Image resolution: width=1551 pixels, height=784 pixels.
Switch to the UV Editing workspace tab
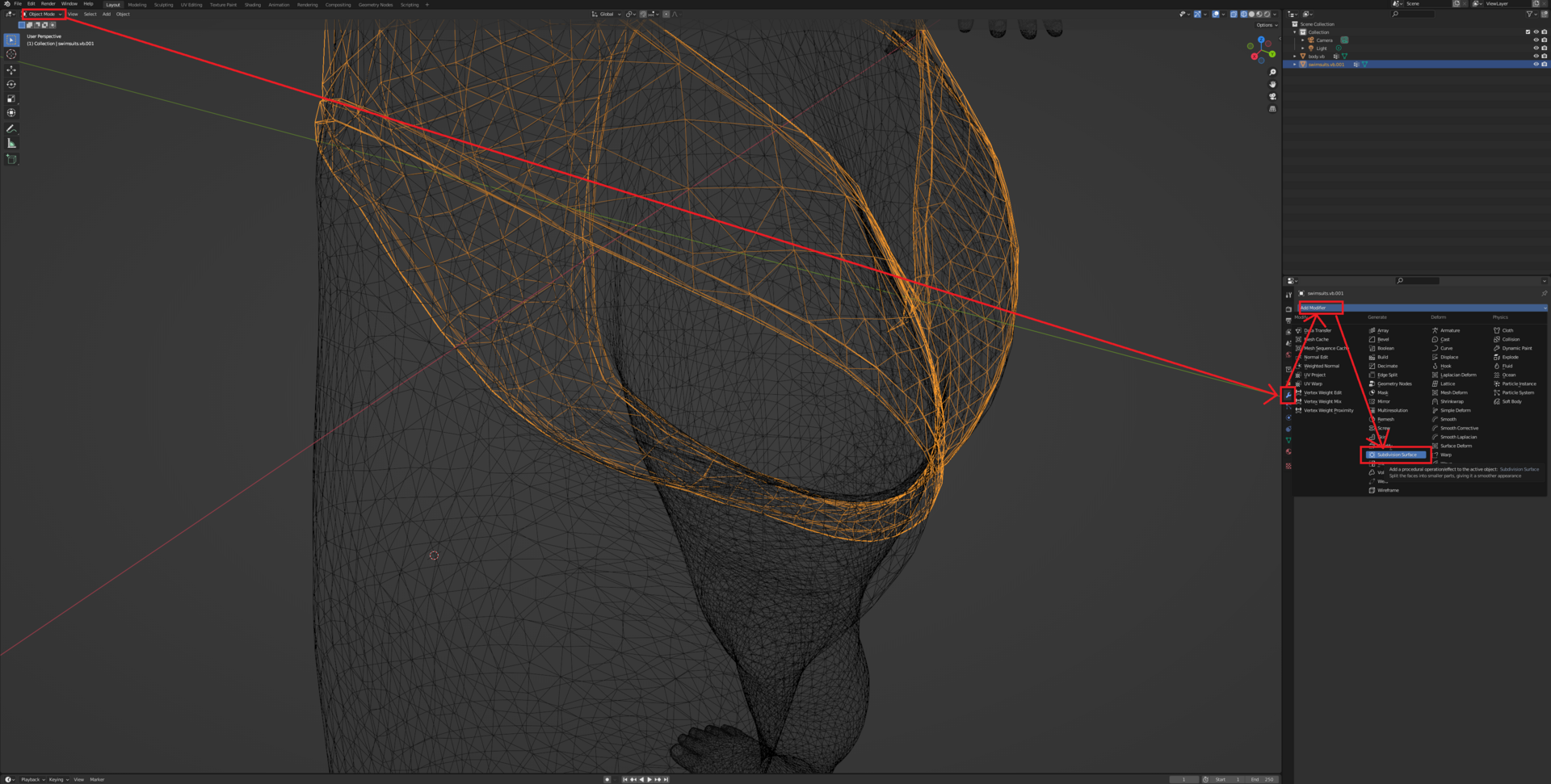191,5
